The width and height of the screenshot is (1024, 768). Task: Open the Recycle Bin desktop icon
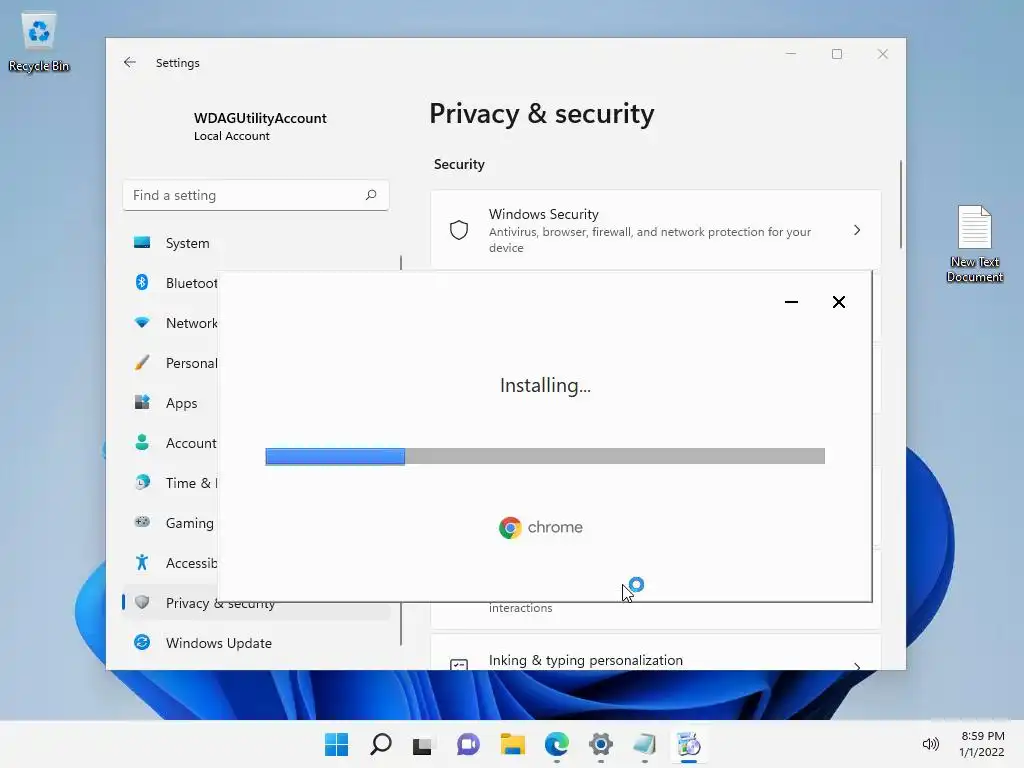(39, 42)
